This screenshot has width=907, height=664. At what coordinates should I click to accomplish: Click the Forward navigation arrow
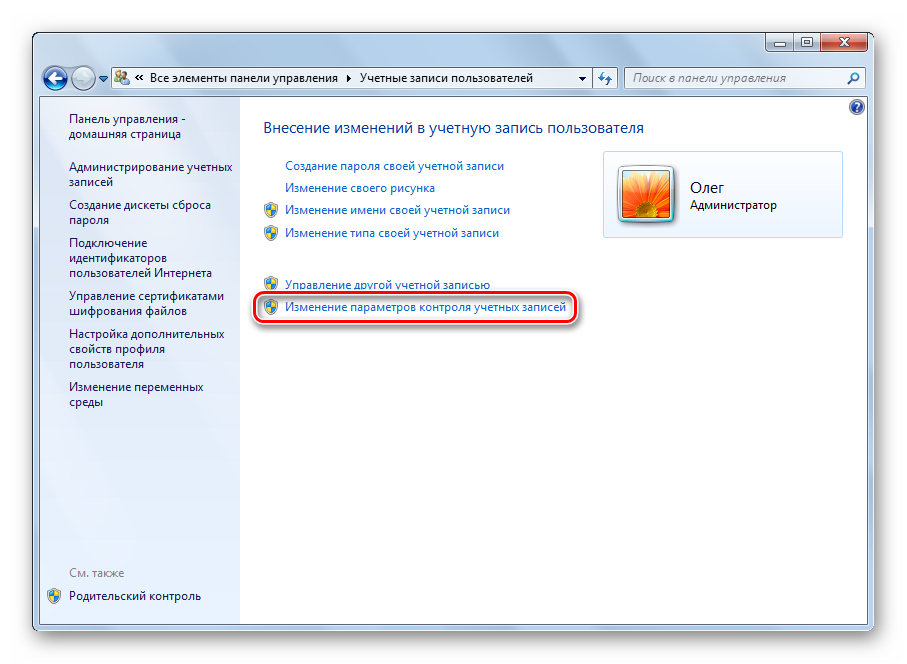[x=83, y=78]
